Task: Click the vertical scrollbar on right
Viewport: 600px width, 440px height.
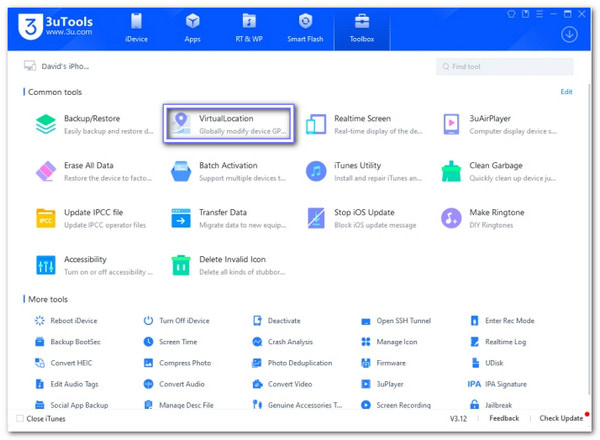Action: pos(589,237)
